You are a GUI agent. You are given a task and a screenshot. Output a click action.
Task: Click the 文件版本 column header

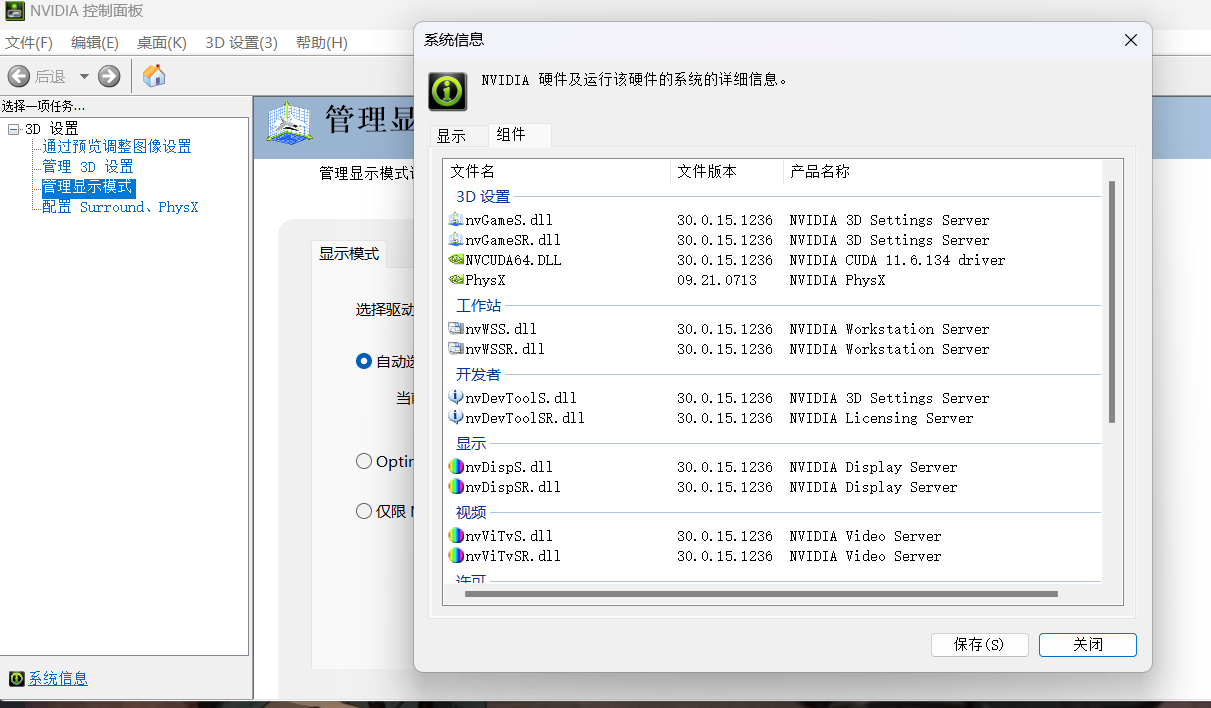tap(727, 172)
